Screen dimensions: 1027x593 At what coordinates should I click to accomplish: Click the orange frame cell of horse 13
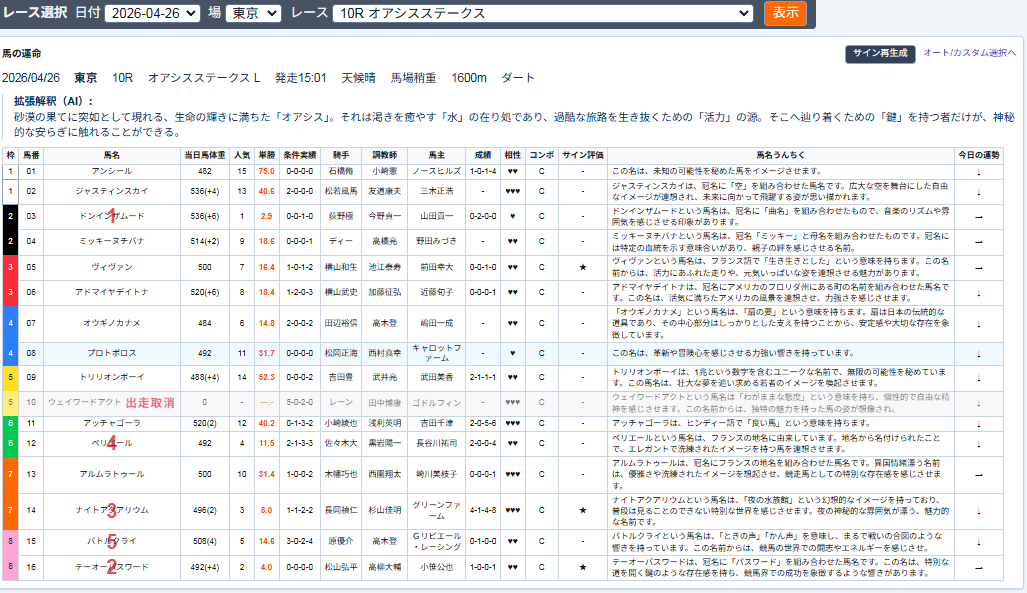pyautogui.click(x=10, y=474)
